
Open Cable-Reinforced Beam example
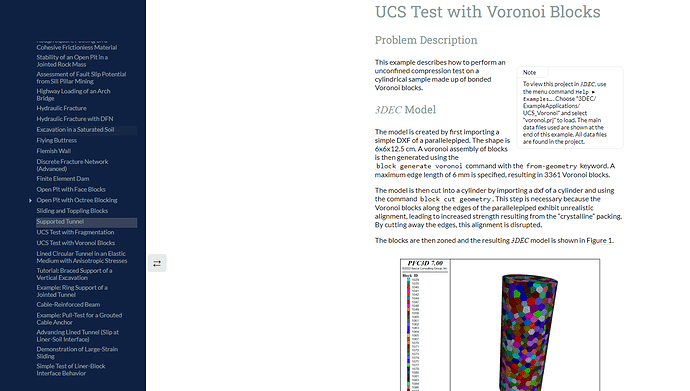click(68, 304)
